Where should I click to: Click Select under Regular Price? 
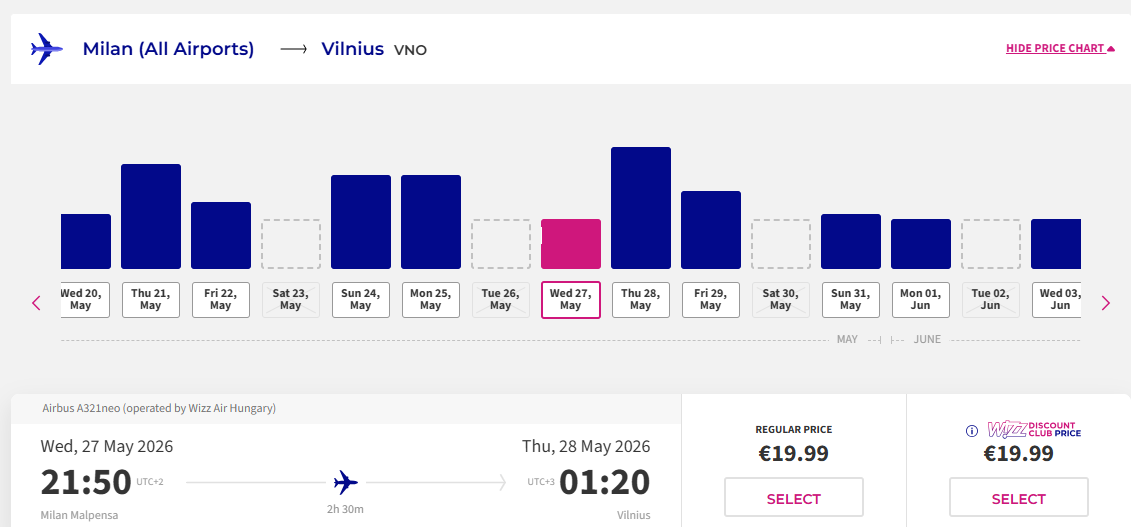click(x=793, y=498)
